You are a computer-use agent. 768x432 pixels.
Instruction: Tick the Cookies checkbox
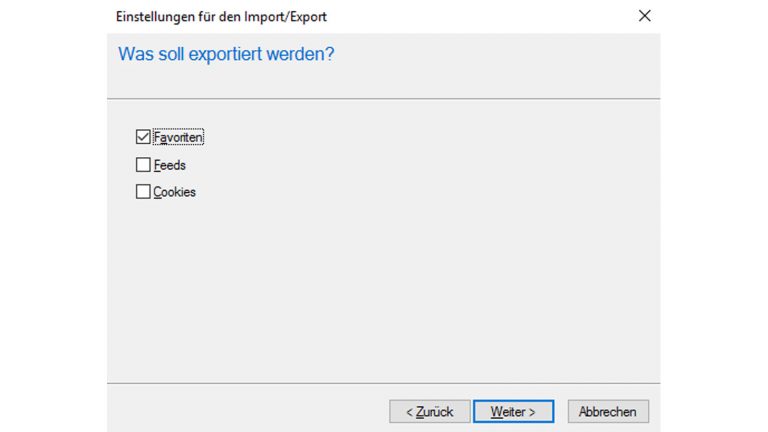[x=142, y=192]
